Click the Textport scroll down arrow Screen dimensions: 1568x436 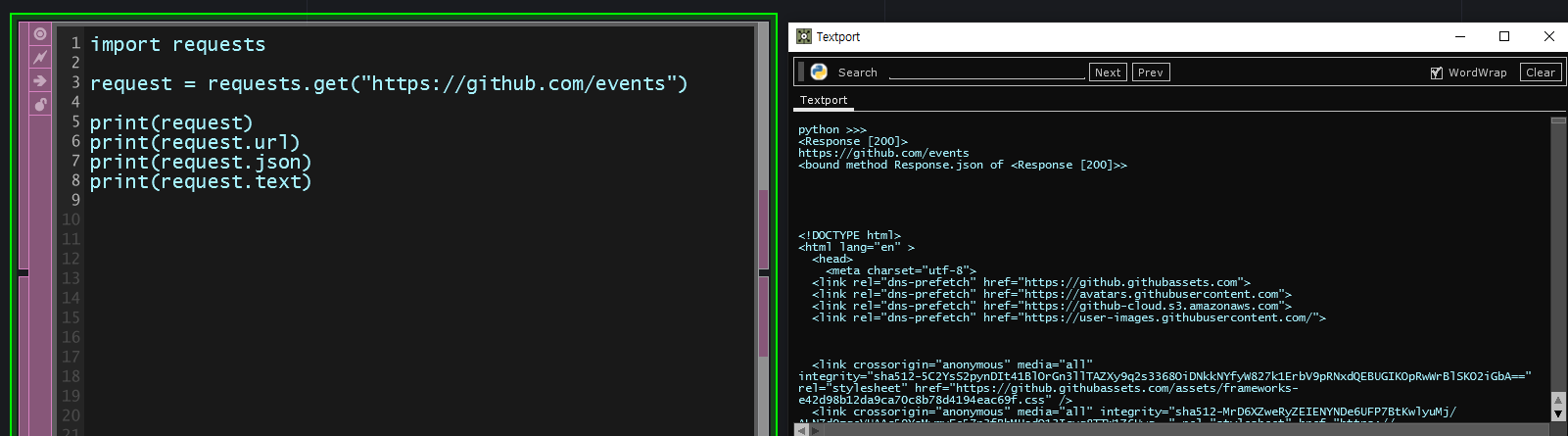(1558, 413)
